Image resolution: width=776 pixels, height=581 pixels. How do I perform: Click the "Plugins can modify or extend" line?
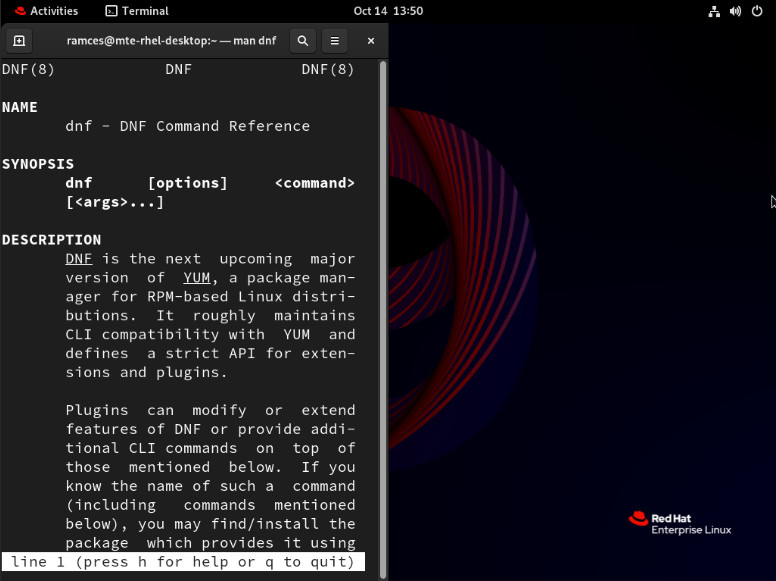210,410
